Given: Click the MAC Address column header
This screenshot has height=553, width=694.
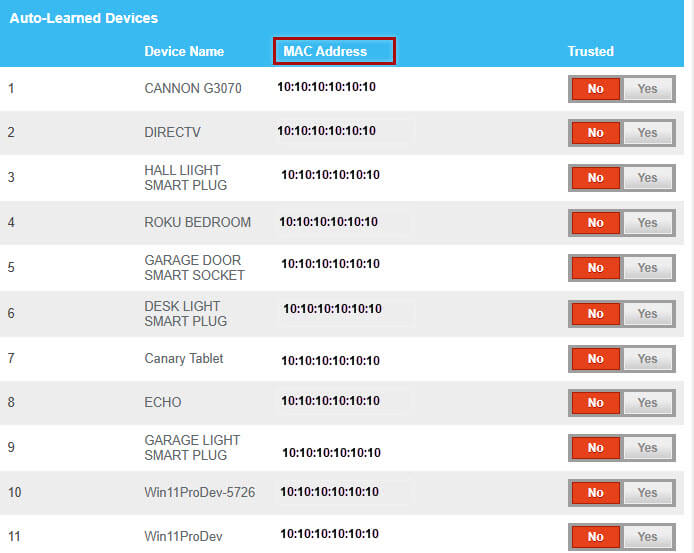Looking at the screenshot, I should [x=334, y=51].
